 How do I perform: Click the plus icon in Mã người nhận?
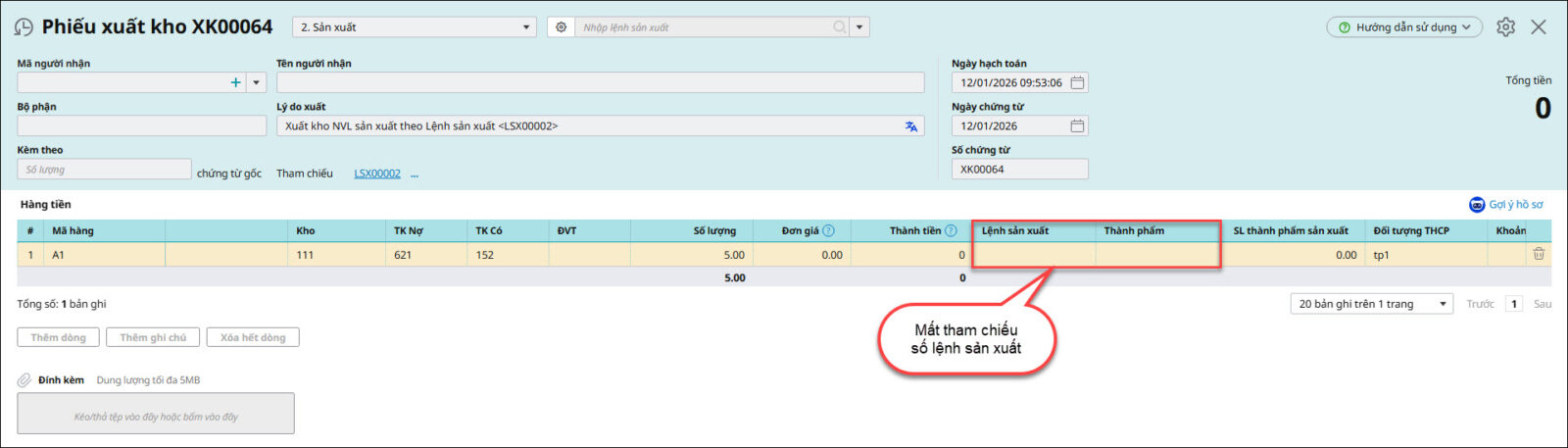[x=235, y=83]
